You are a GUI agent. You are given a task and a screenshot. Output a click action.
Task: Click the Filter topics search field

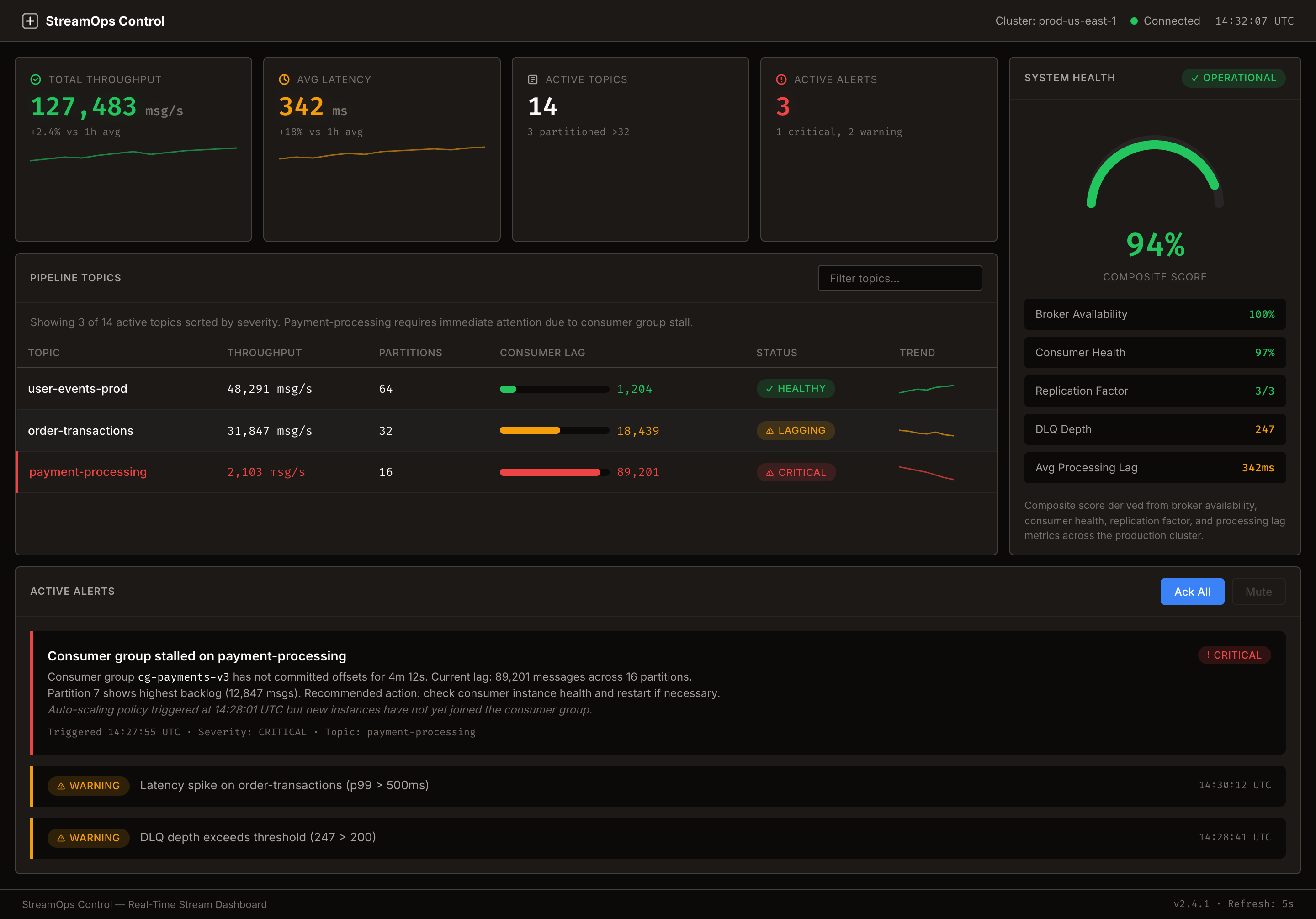pyautogui.click(x=900, y=278)
